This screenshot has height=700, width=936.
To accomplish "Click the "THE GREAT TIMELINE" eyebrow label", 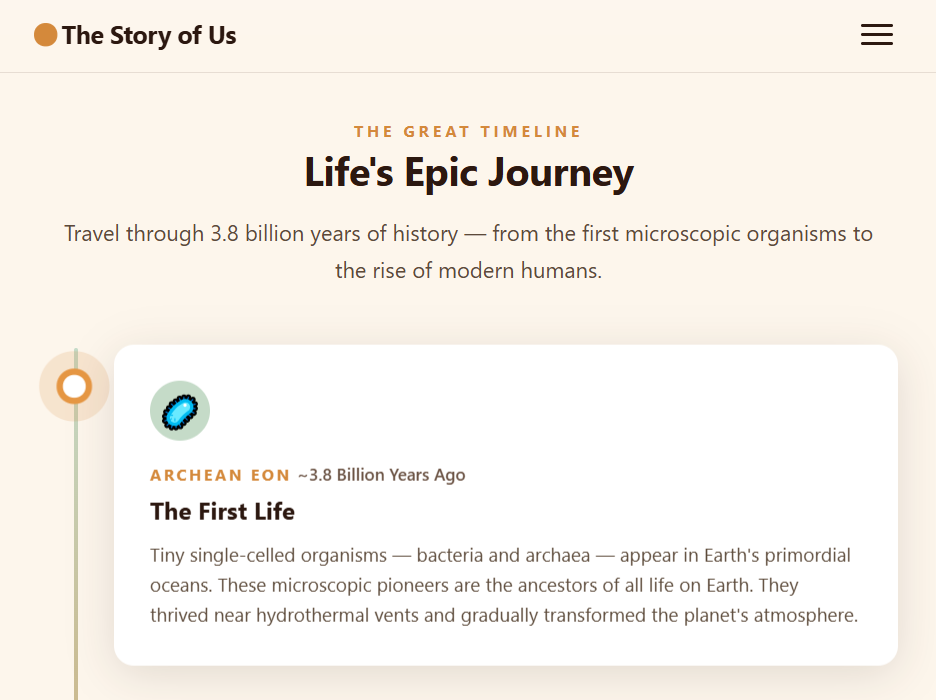I will pyautogui.click(x=467, y=131).
